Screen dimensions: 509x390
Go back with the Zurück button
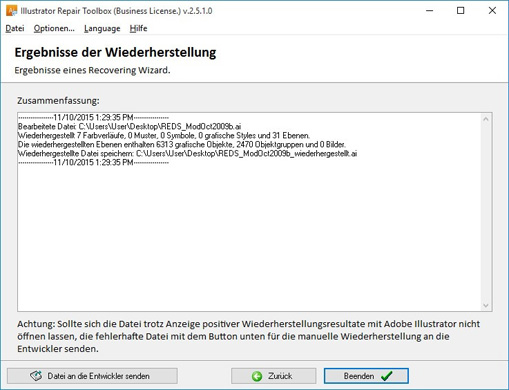click(x=274, y=376)
